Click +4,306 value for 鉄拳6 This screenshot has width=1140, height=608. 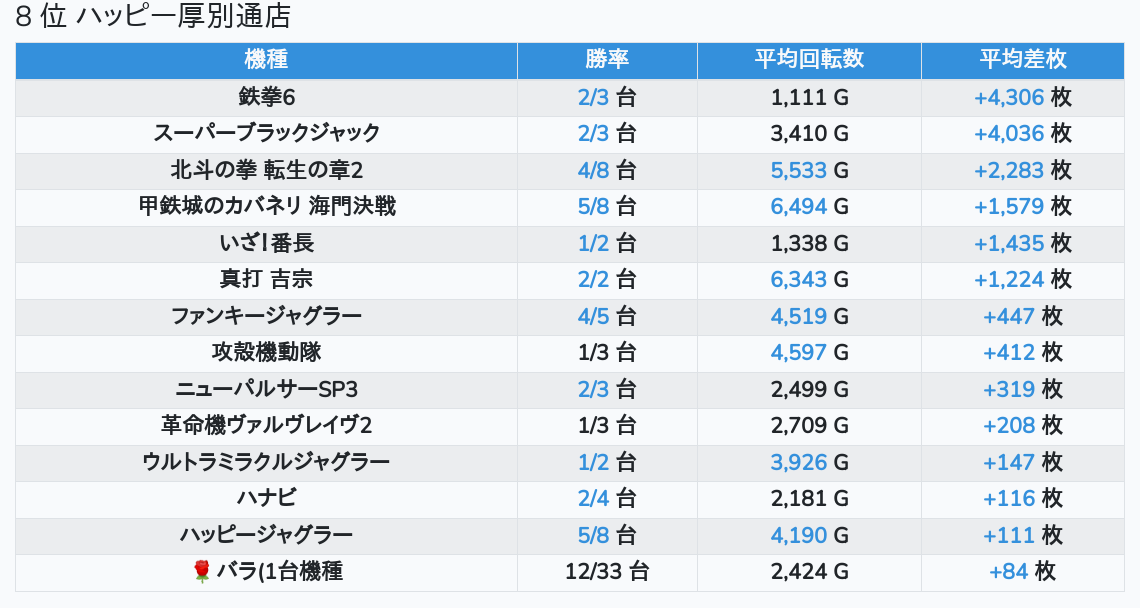click(x=1009, y=98)
